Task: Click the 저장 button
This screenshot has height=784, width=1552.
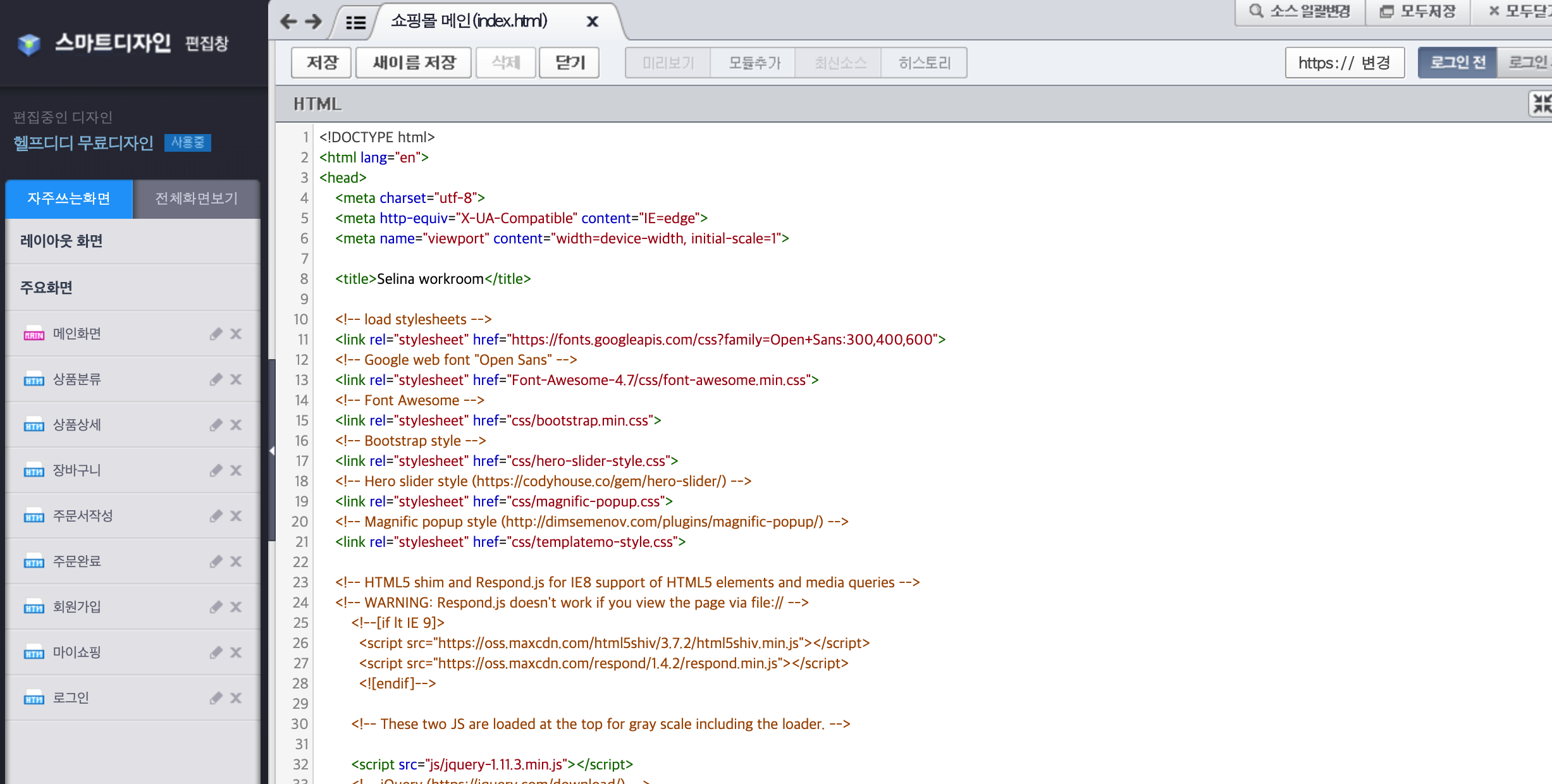Action: (321, 63)
